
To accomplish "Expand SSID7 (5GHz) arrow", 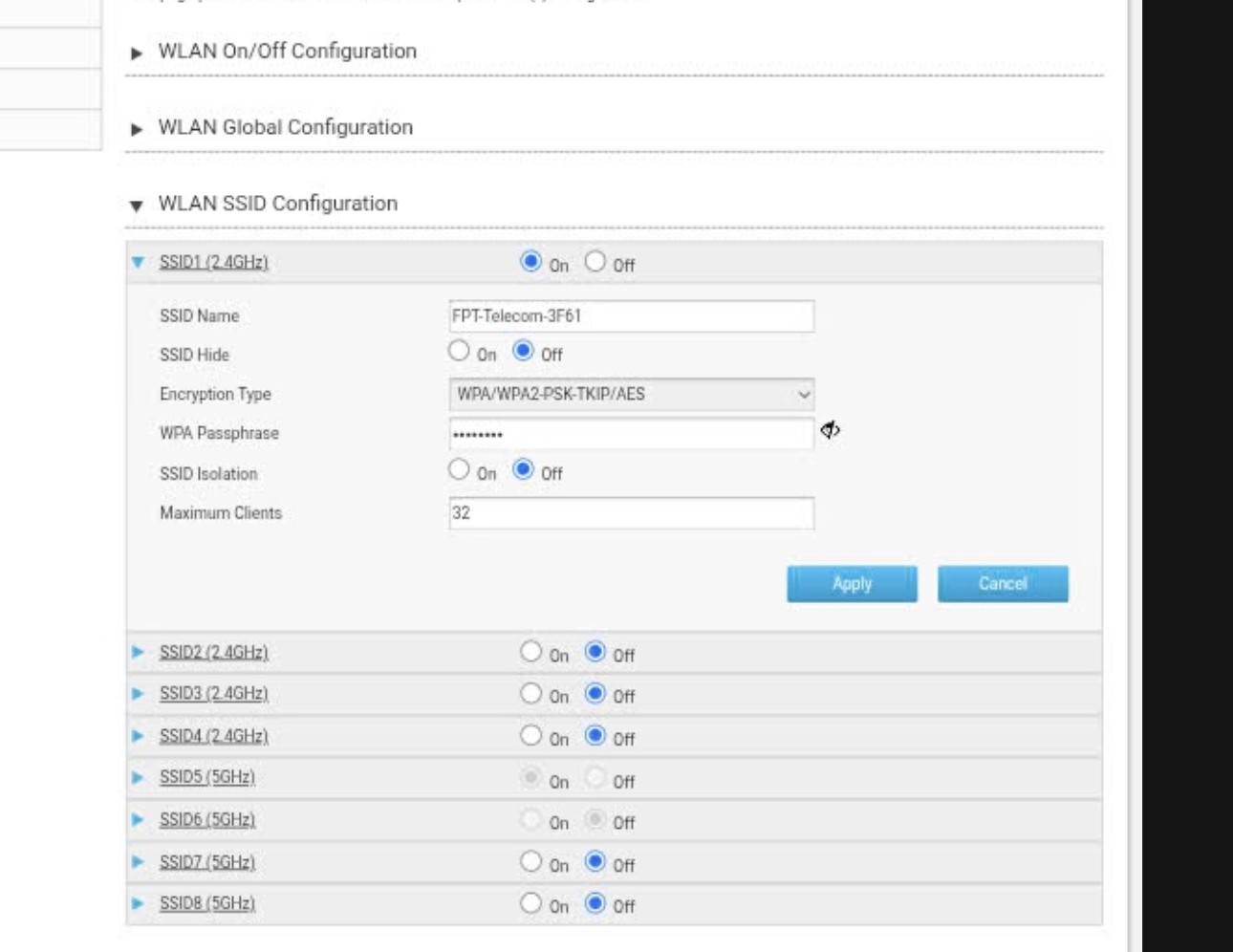I will pyautogui.click(x=138, y=861).
